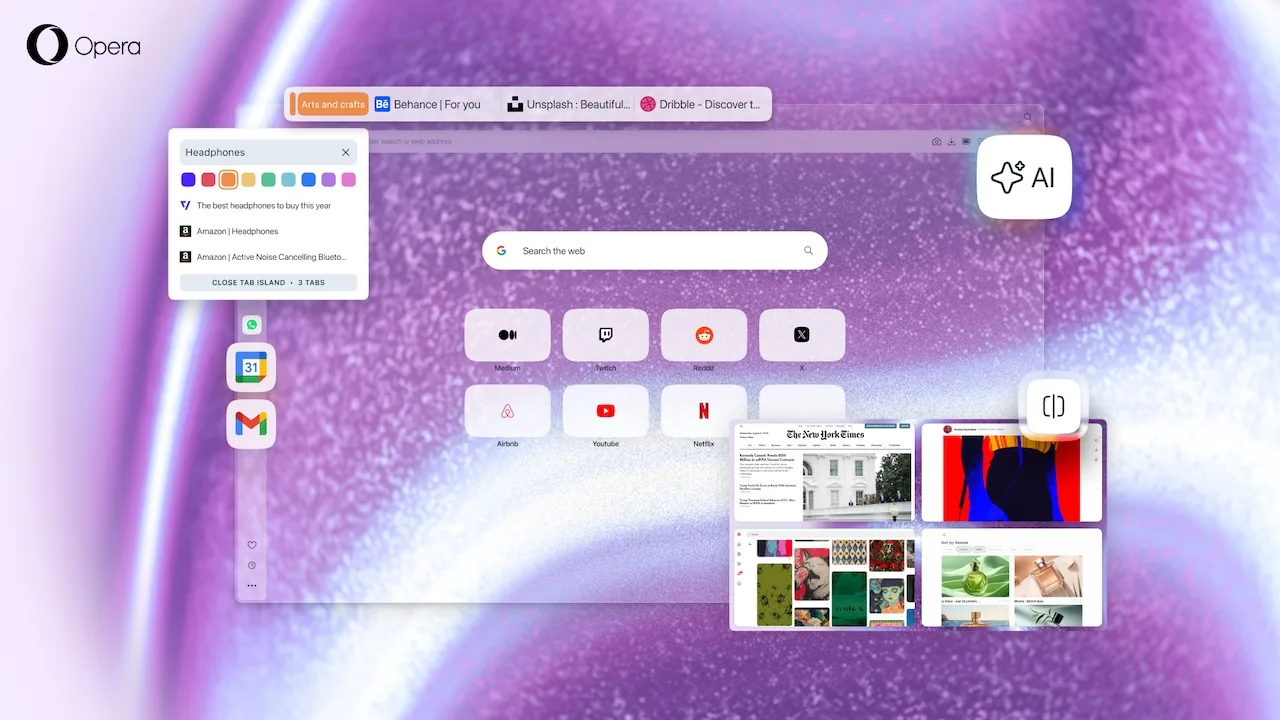
Task: Click inside the Search the web field
Action: 654,250
